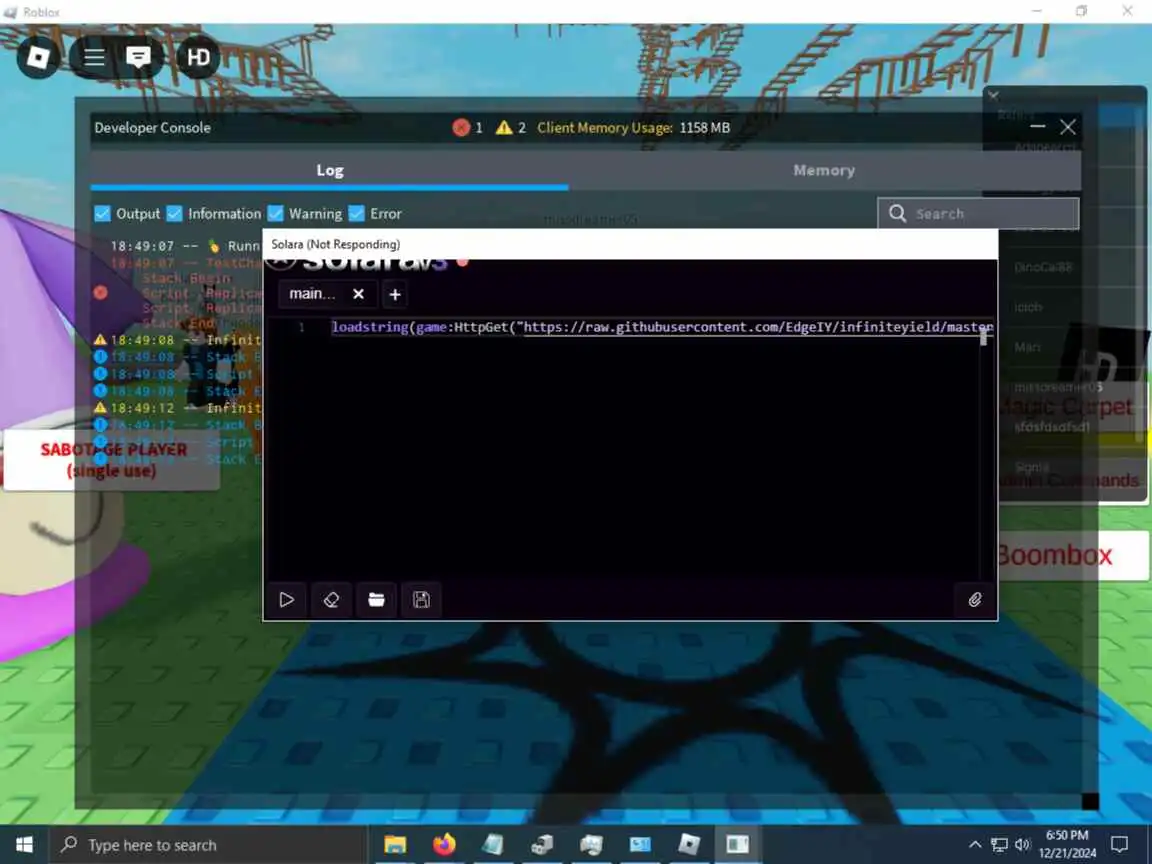Open the Windows Start menu
Viewport: 1152px width, 864px height.
(24, 845)
